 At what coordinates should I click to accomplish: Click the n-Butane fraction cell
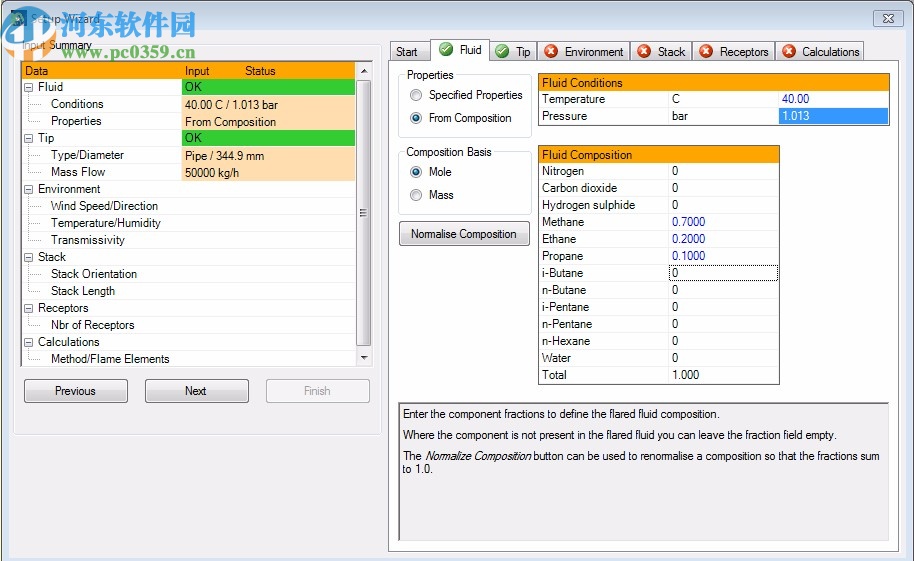[x=723, y=290]
